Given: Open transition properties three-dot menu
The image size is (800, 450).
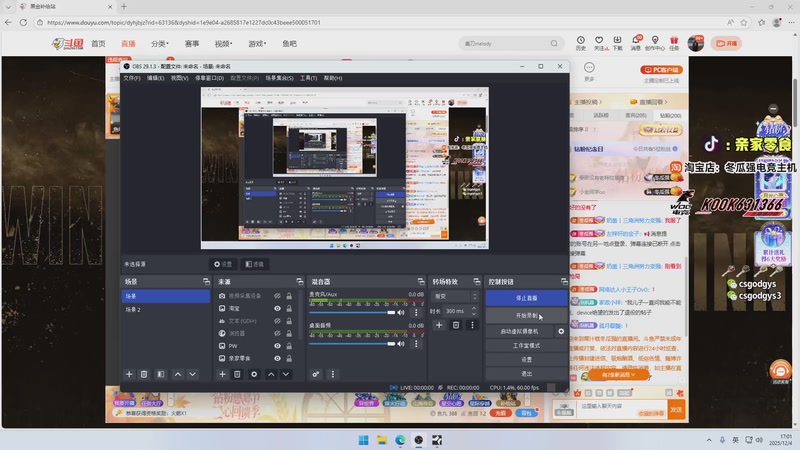Looking at the screenshot, I should coord(472,324).
